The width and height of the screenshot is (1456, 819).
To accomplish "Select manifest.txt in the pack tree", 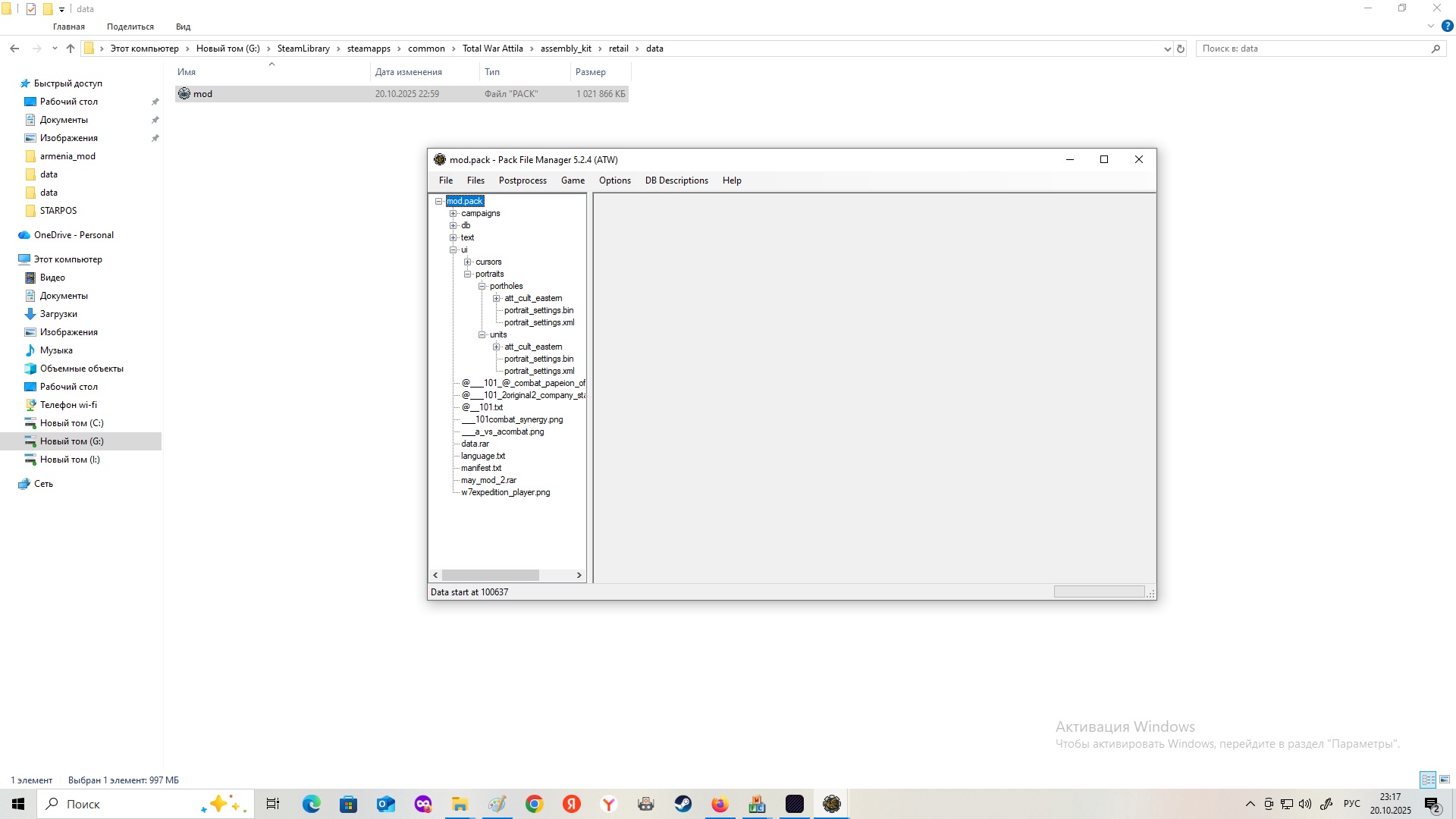I will [x=481, y=468].
